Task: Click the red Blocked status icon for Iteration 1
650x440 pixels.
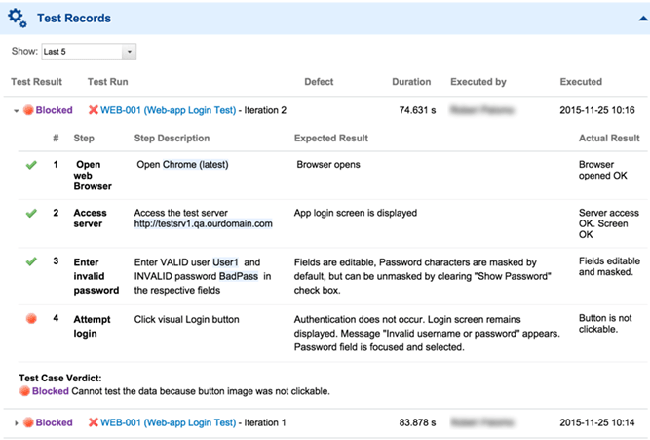Action: [x=28, y=423]
